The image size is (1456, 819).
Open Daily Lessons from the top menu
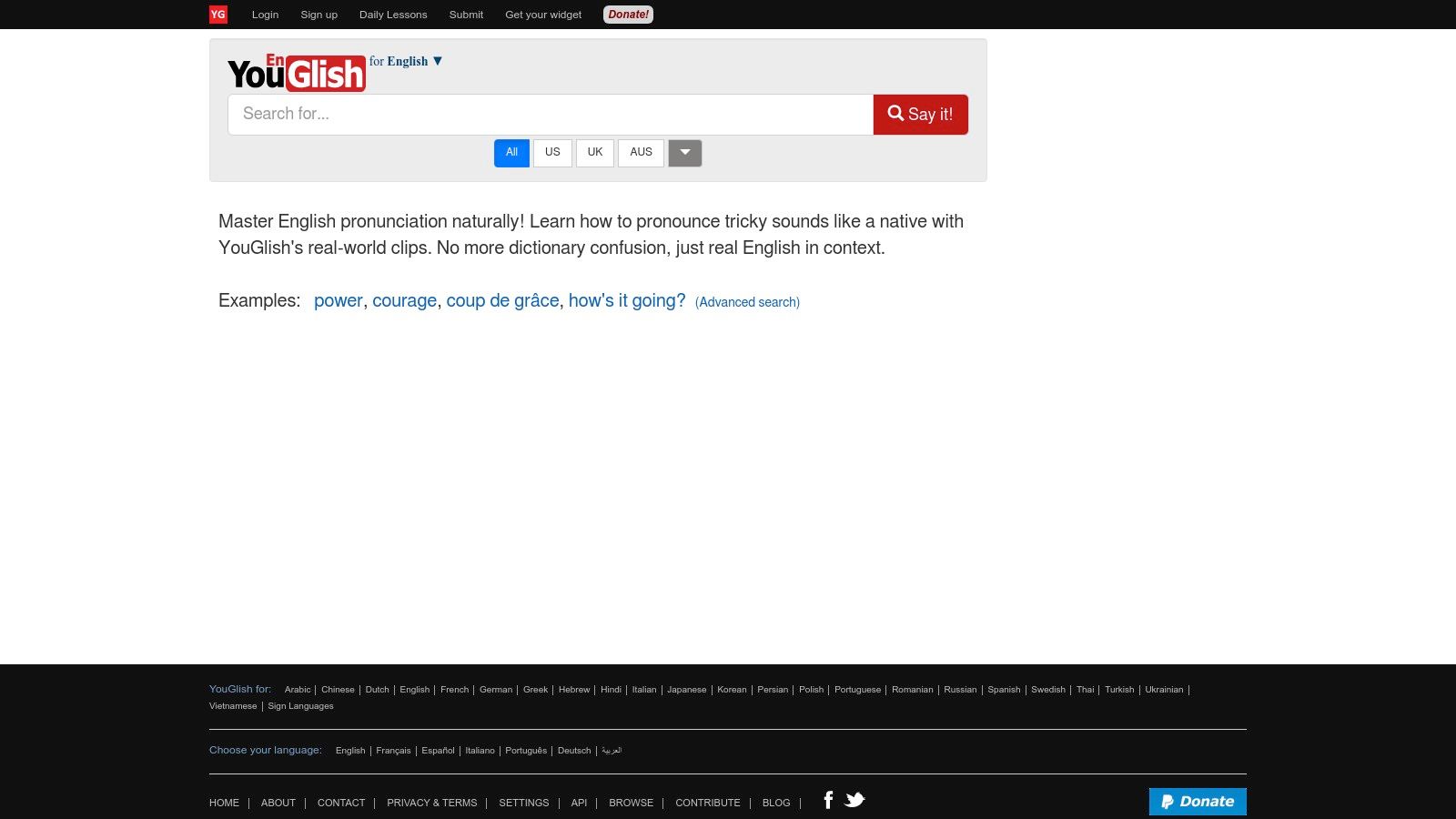pos(393,15)
